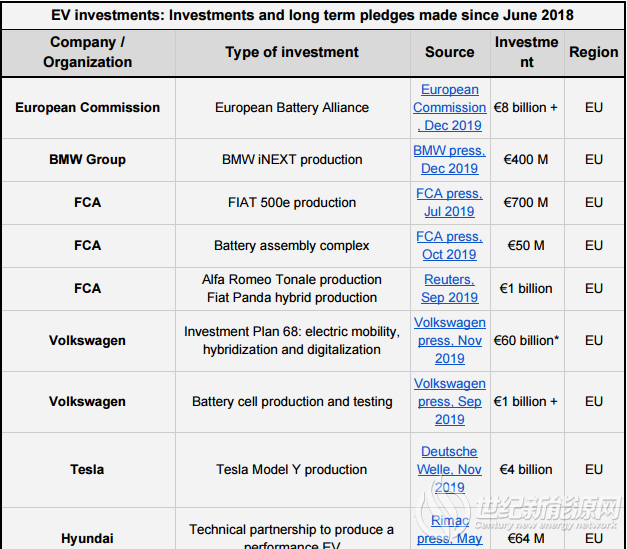The width and height of the screenshot is (627, 549).
Task: Click the Alfa Romeo Tonale production text
Action: (292, 279)
